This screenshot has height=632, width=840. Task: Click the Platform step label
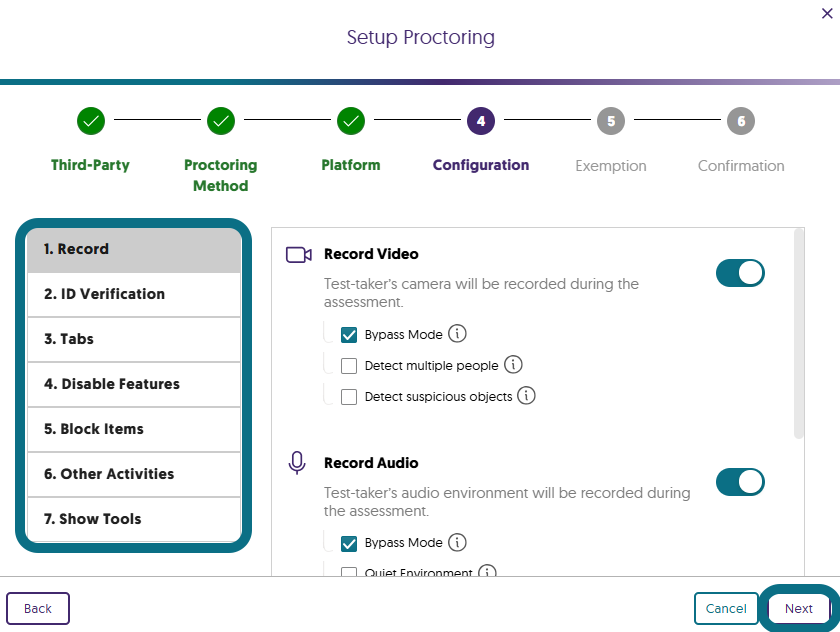[x=351, y=165]
